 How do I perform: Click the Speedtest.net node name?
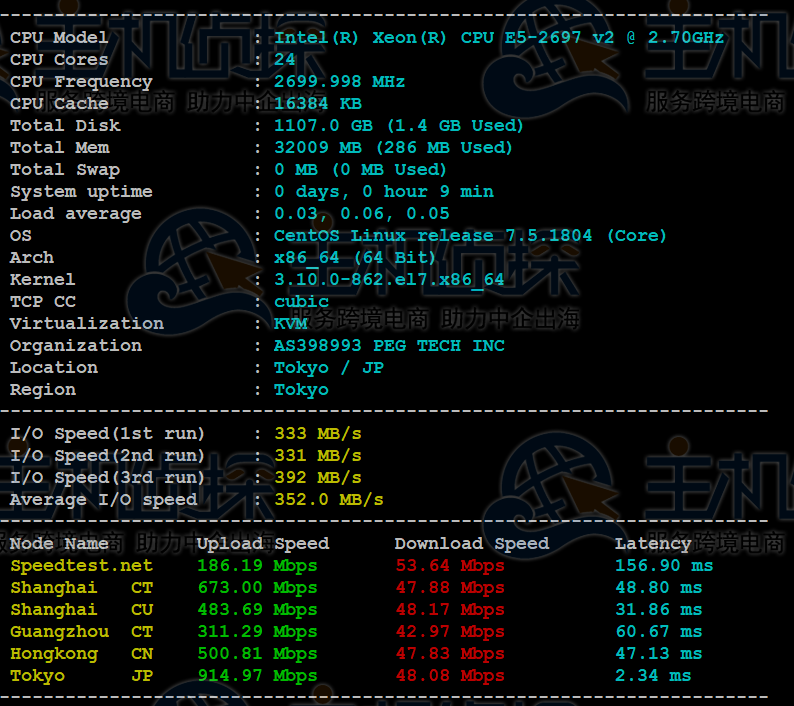(81, 566)
